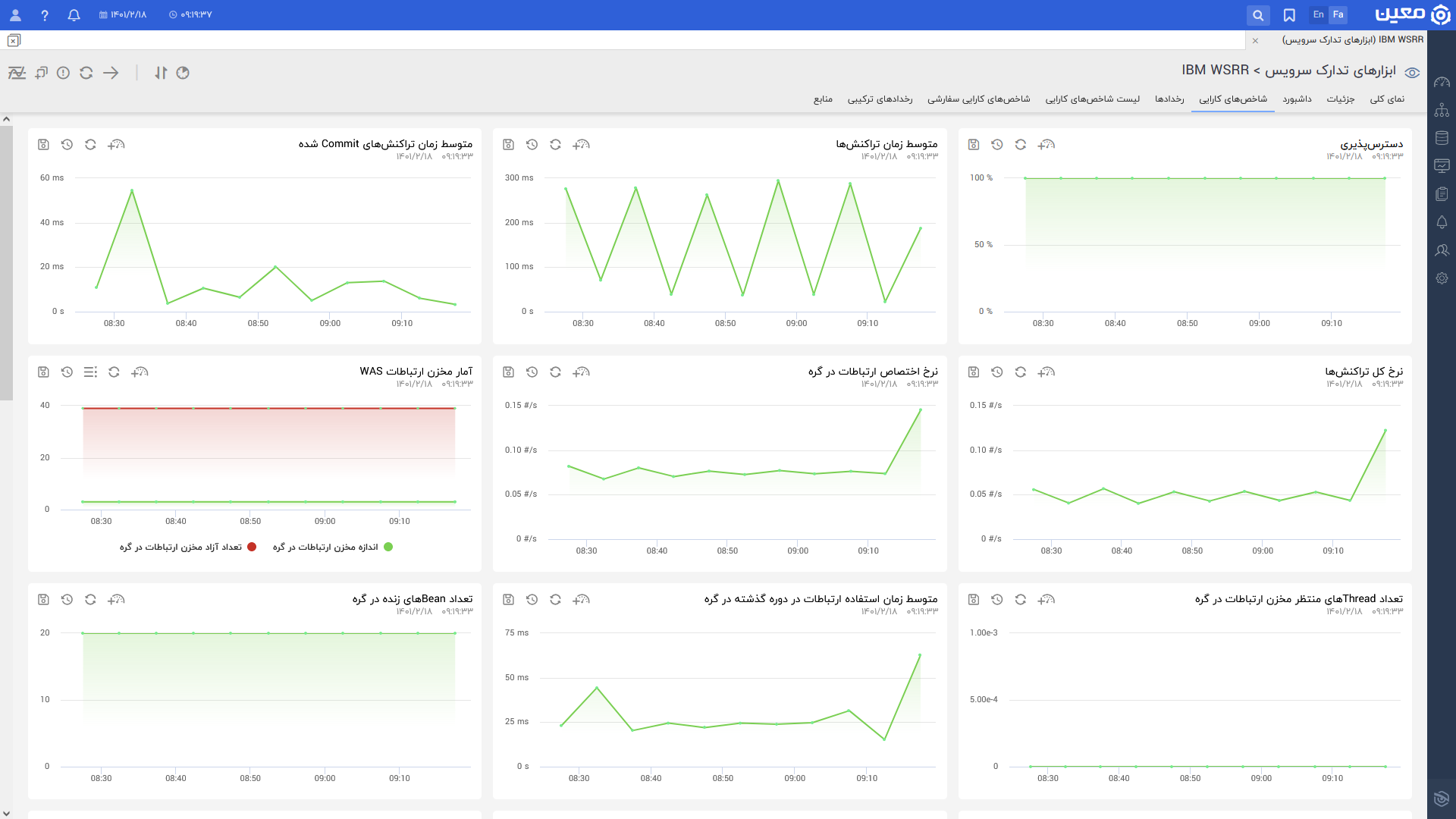Open the نمای کلی tab

[1387, 99]
